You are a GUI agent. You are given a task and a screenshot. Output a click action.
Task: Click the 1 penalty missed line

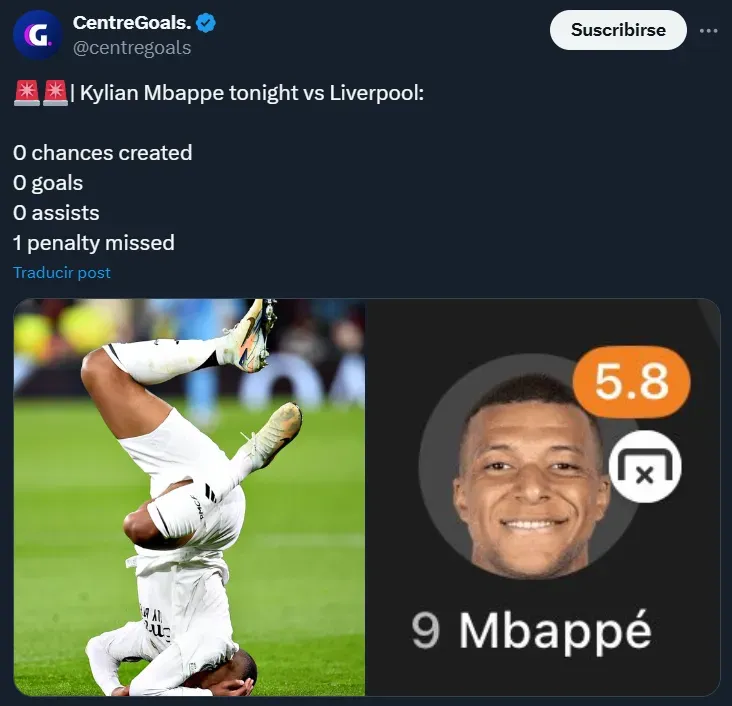[94, 243]
